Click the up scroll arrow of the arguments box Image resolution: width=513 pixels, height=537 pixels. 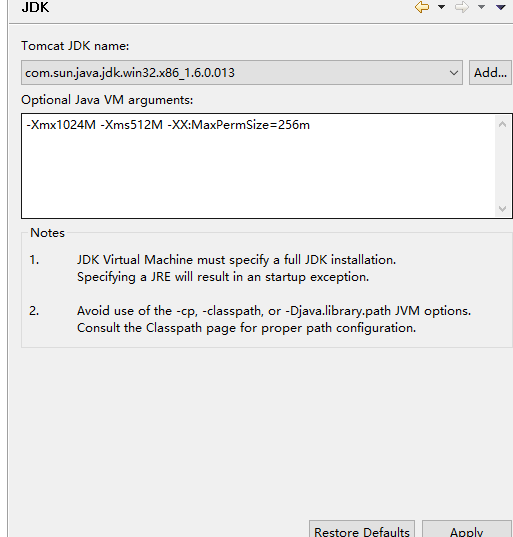pyautogui.click(x=502, y=124)
